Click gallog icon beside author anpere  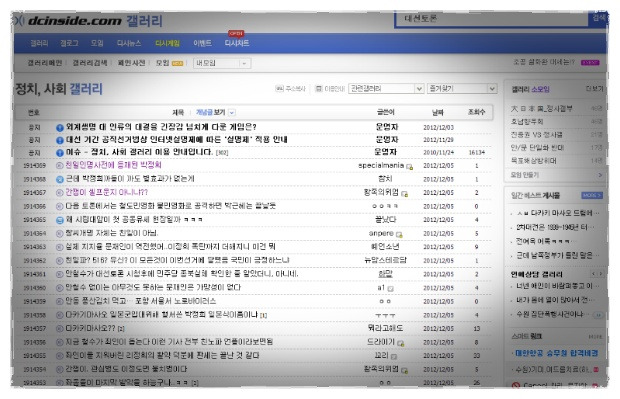(399, 234)
